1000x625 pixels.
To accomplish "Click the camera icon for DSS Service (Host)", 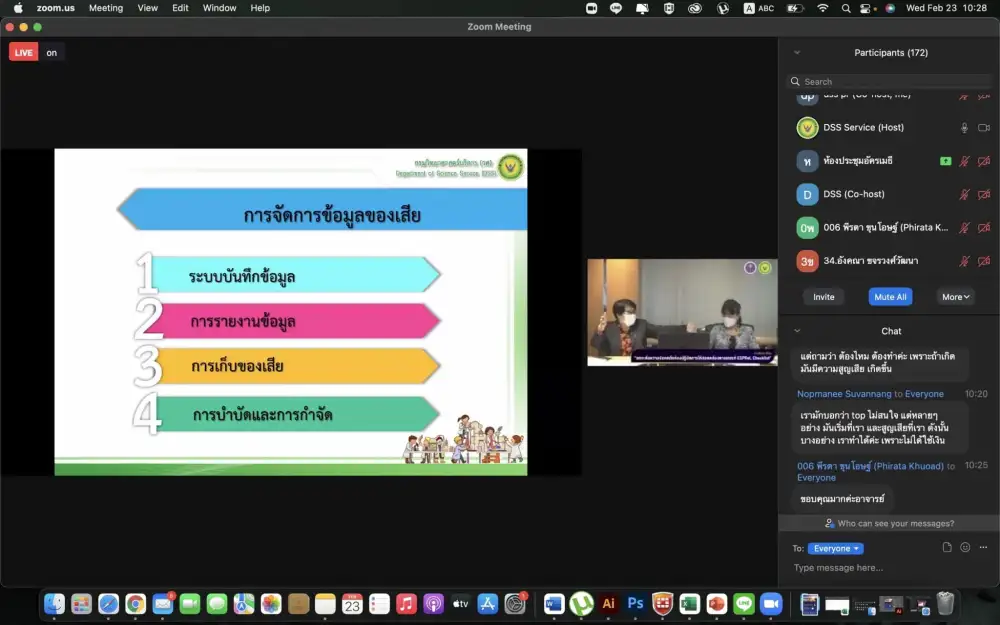I will click(983, 128).
